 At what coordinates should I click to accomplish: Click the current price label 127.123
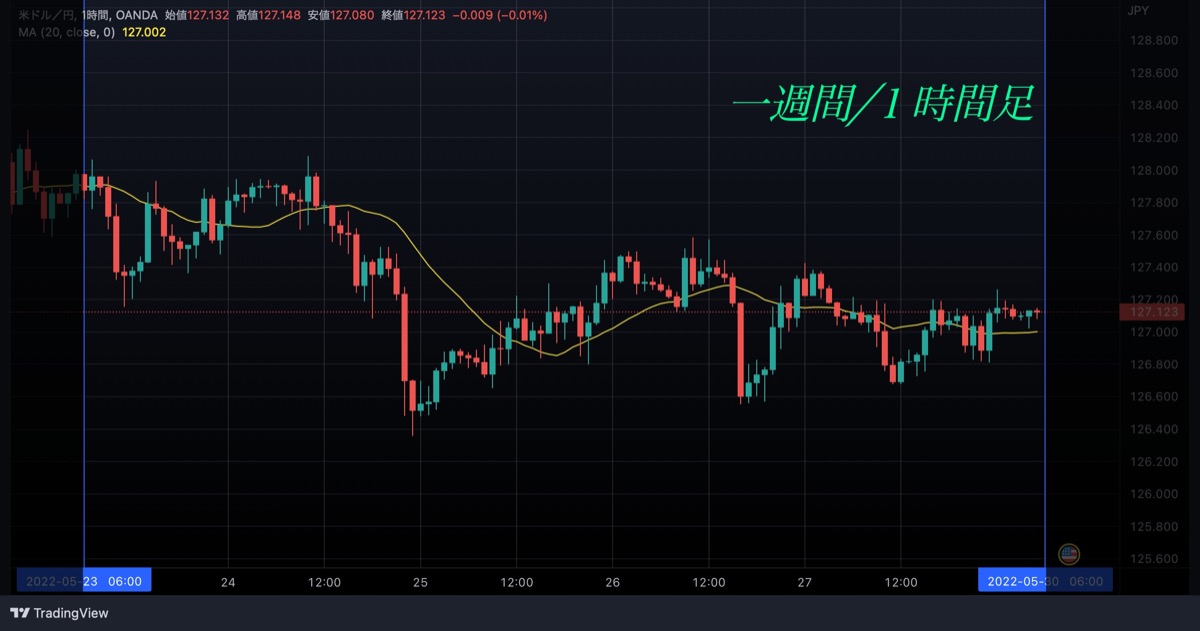coord(1151,313)
